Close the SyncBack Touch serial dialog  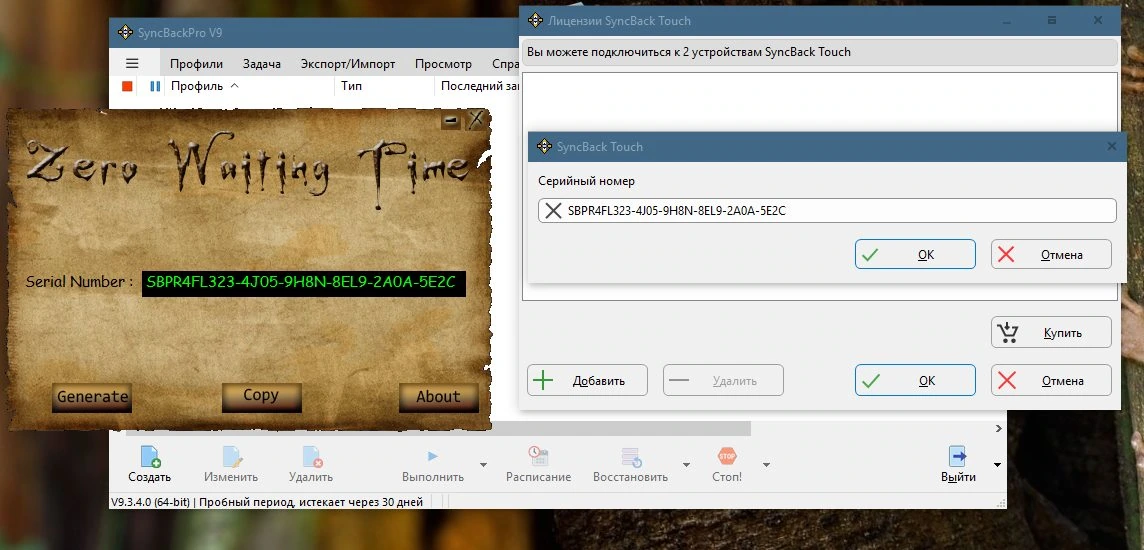pyautogui.click(x=1112, y=147)
